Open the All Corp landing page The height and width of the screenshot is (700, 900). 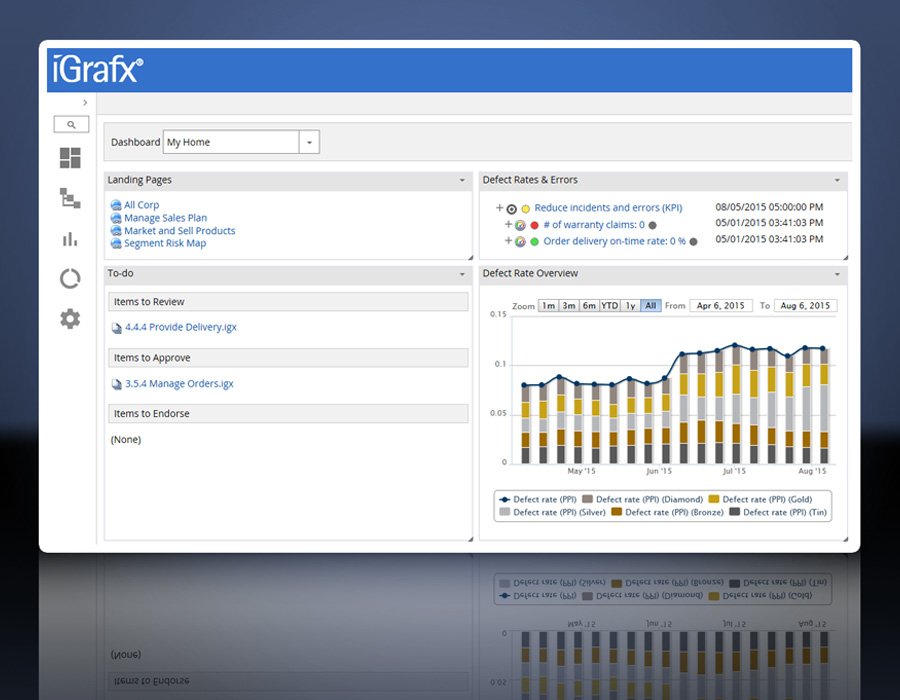tap(141, 205)
